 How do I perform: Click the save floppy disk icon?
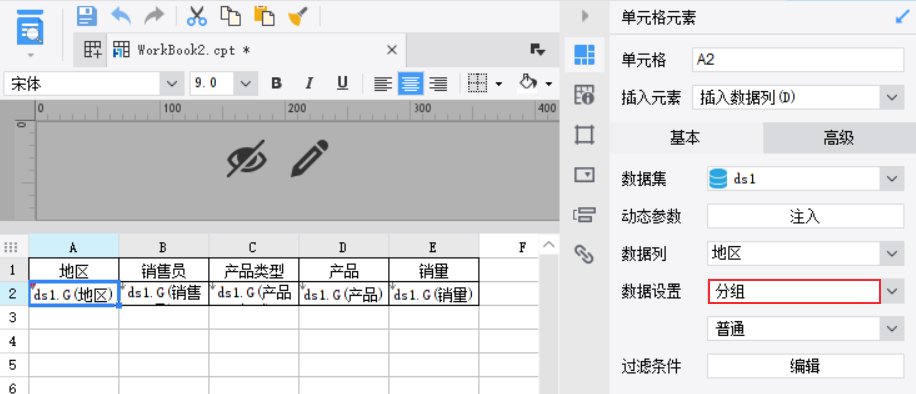click(x=87, y=16)
